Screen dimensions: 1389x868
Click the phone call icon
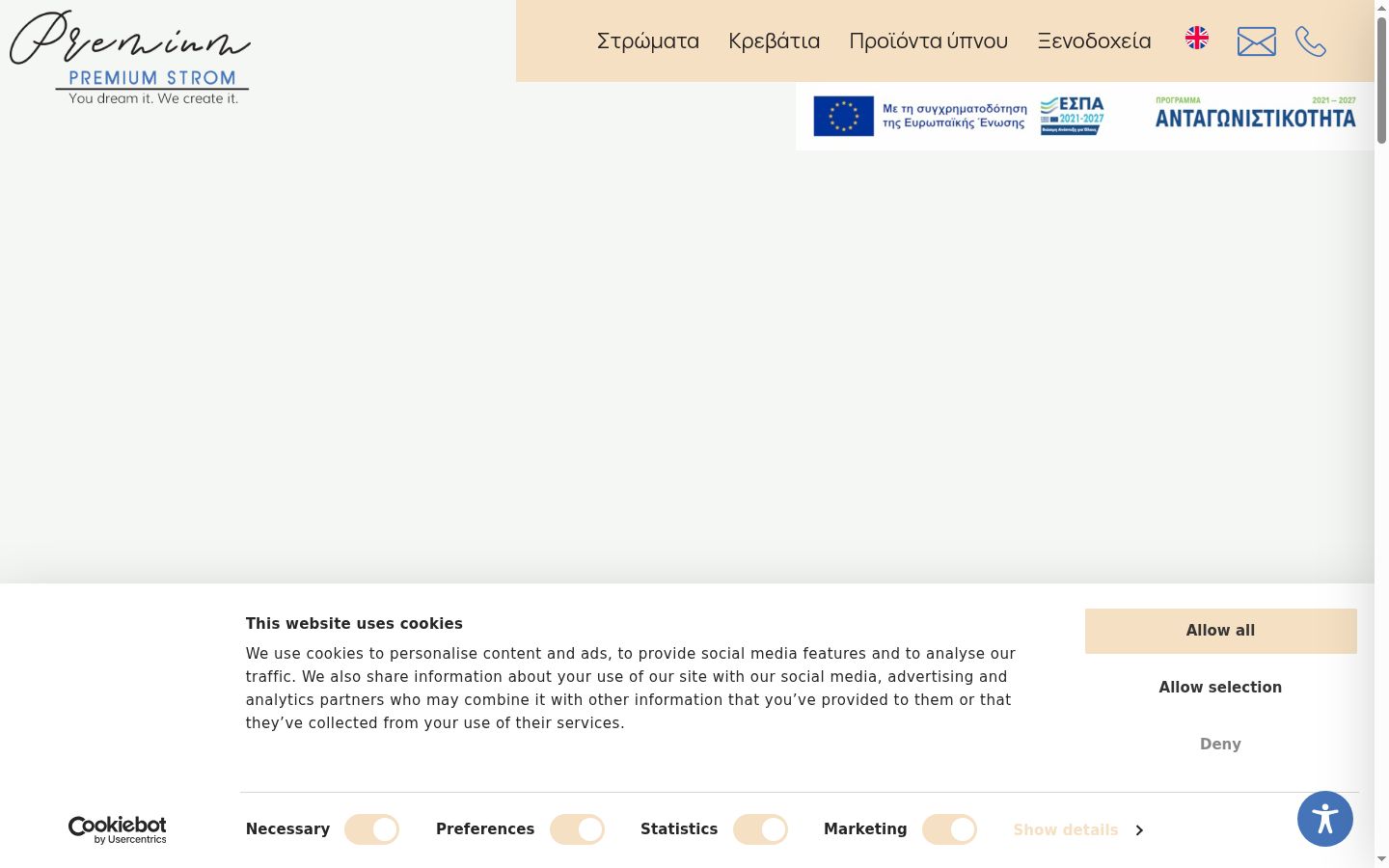coord(1311,41)
